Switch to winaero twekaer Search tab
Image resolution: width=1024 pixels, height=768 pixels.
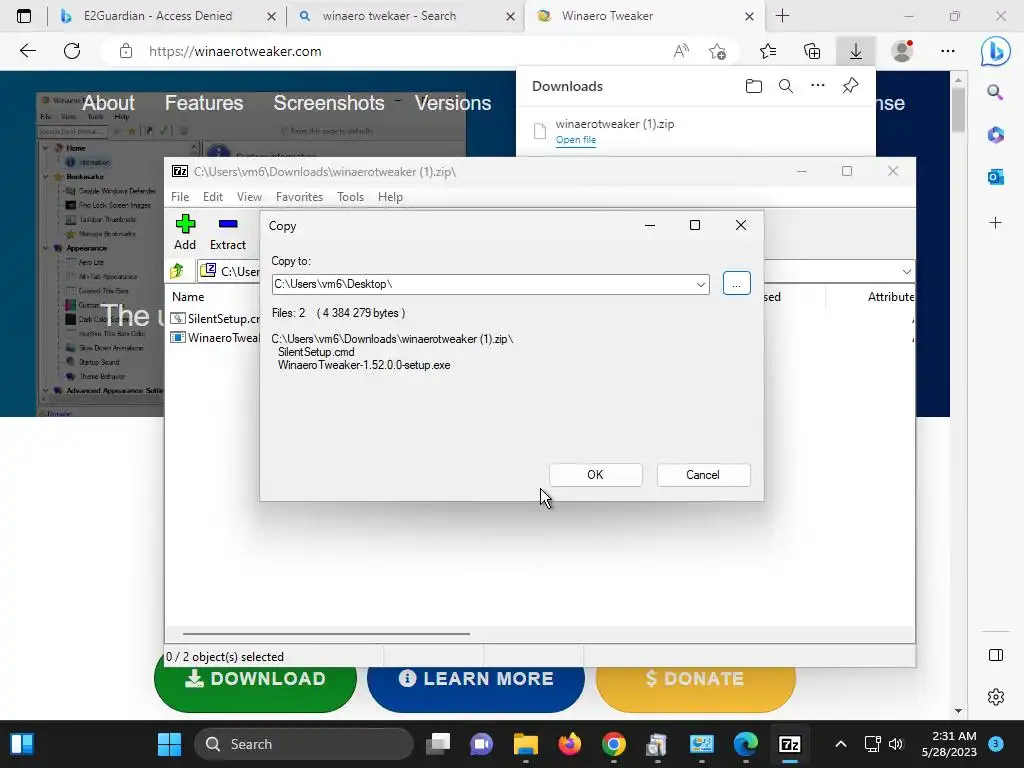pos(405,16)
